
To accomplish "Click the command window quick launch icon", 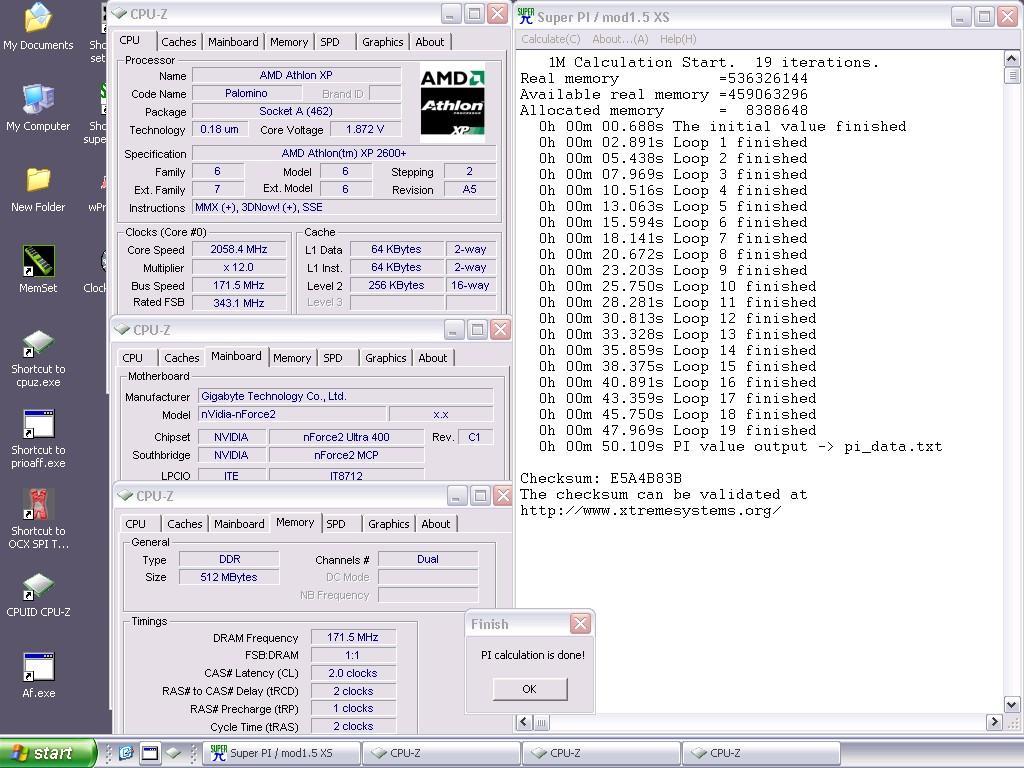I will [x=150, y=753].
